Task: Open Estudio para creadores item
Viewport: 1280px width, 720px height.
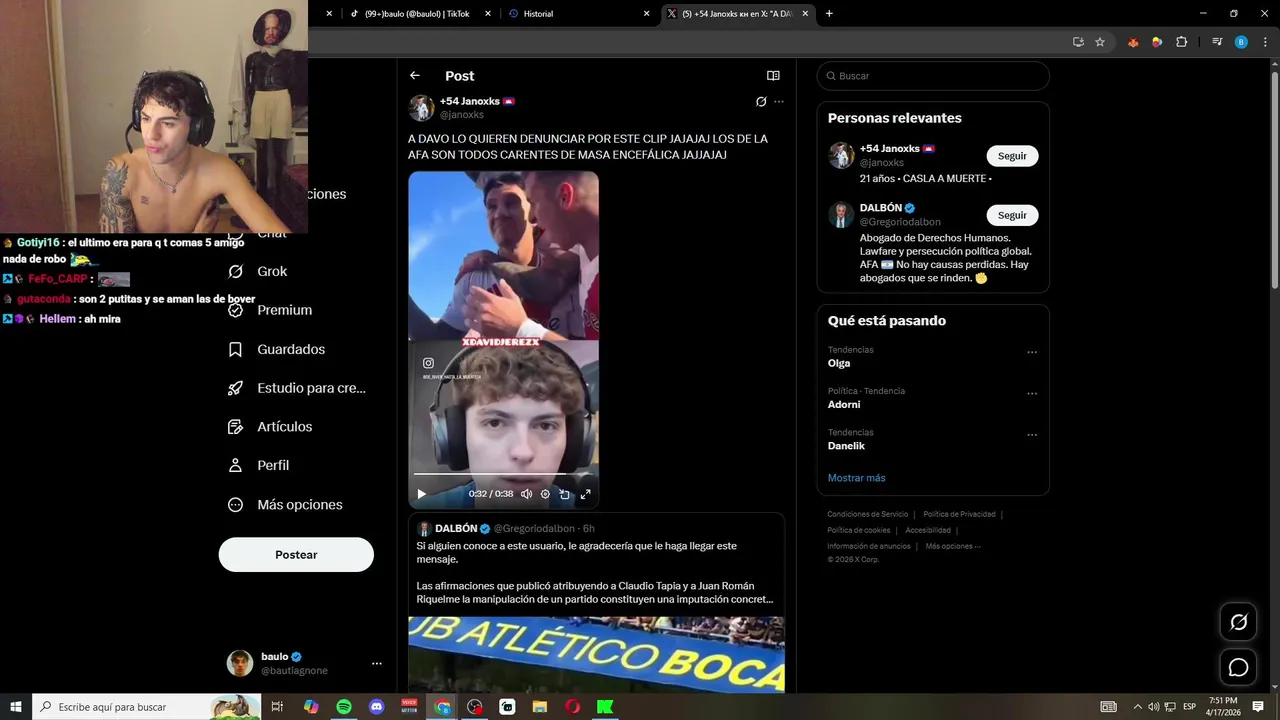Action: 297,388
